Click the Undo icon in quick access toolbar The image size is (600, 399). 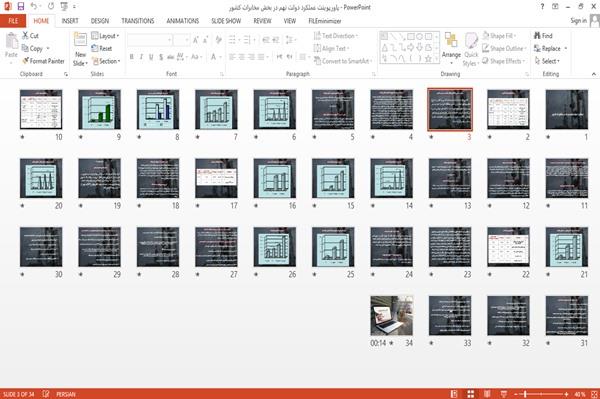point(34,7)
